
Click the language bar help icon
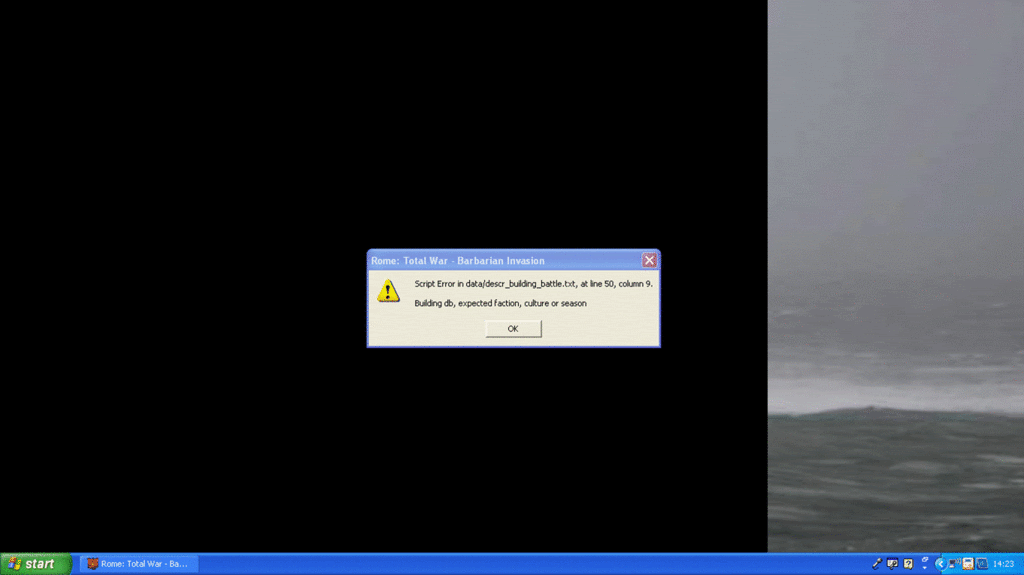pyautogui.click(x=908, y=563)
